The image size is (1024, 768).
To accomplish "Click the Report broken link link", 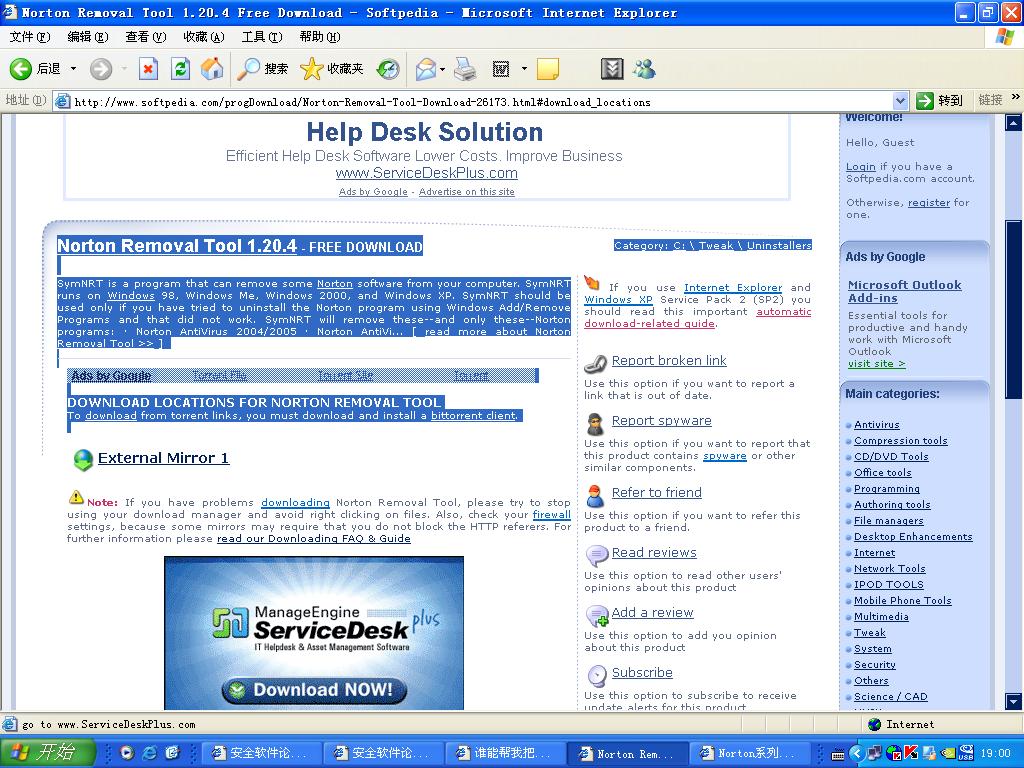I will tap(669, 360).
